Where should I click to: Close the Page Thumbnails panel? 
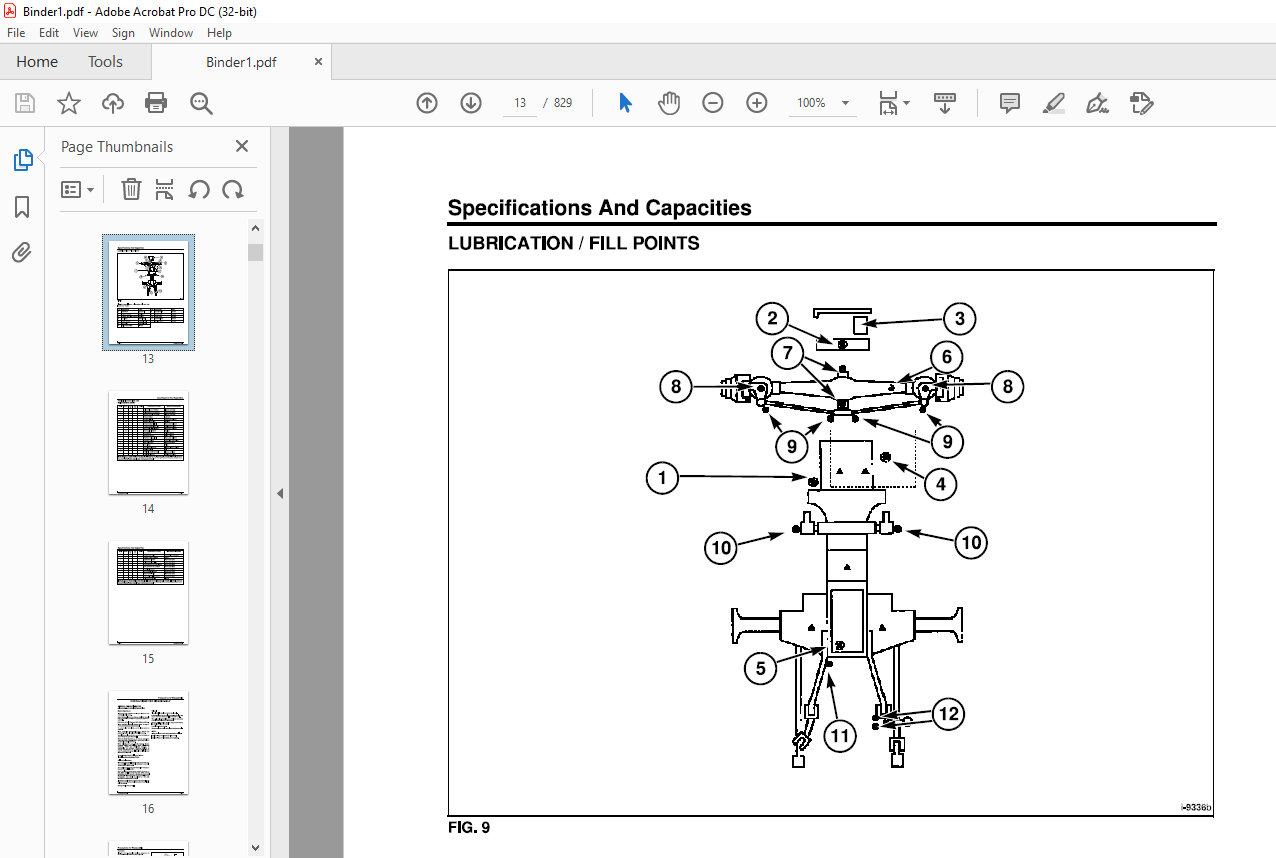242,146
